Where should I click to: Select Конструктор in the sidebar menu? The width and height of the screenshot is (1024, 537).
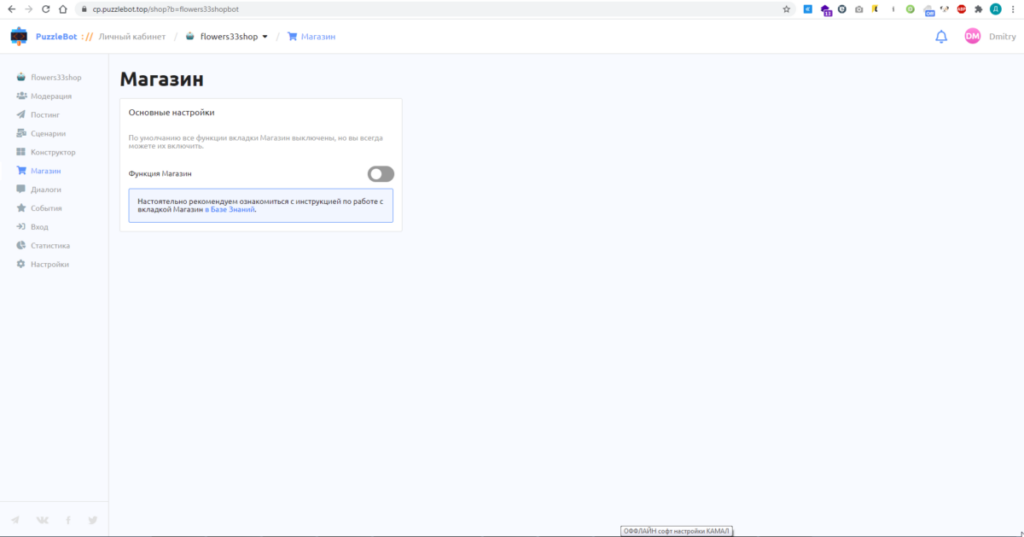tap(52, 152)
